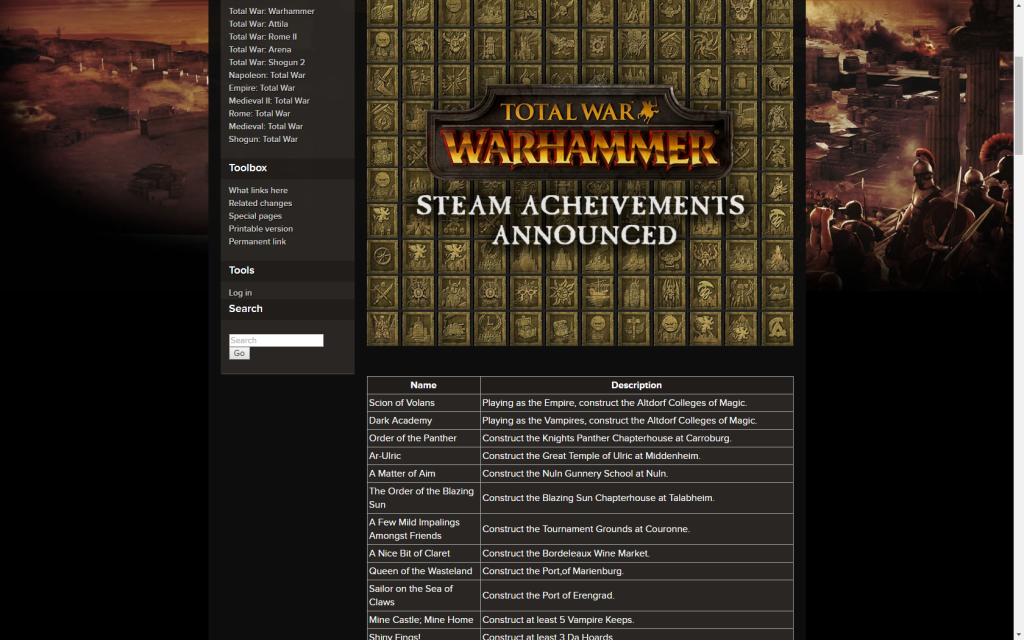Open the Printable version link

260,229
